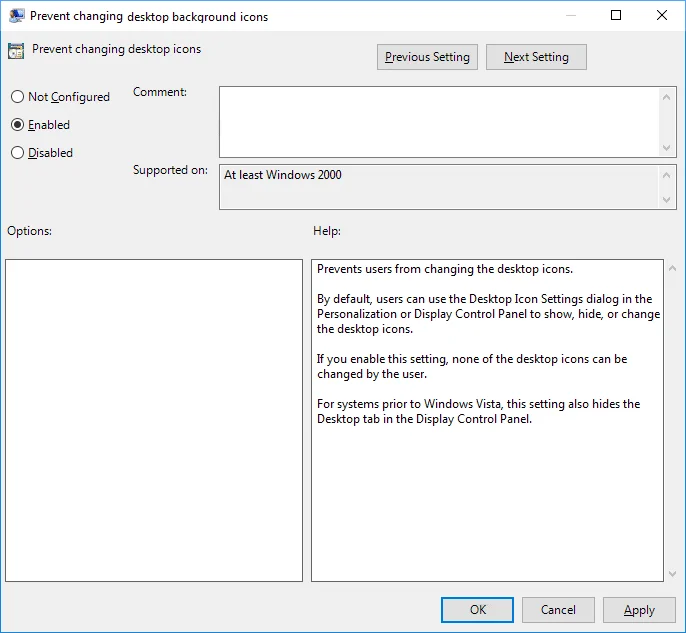686x633 pixels.
Task: Click the Apply button
Action: point(639,610)
